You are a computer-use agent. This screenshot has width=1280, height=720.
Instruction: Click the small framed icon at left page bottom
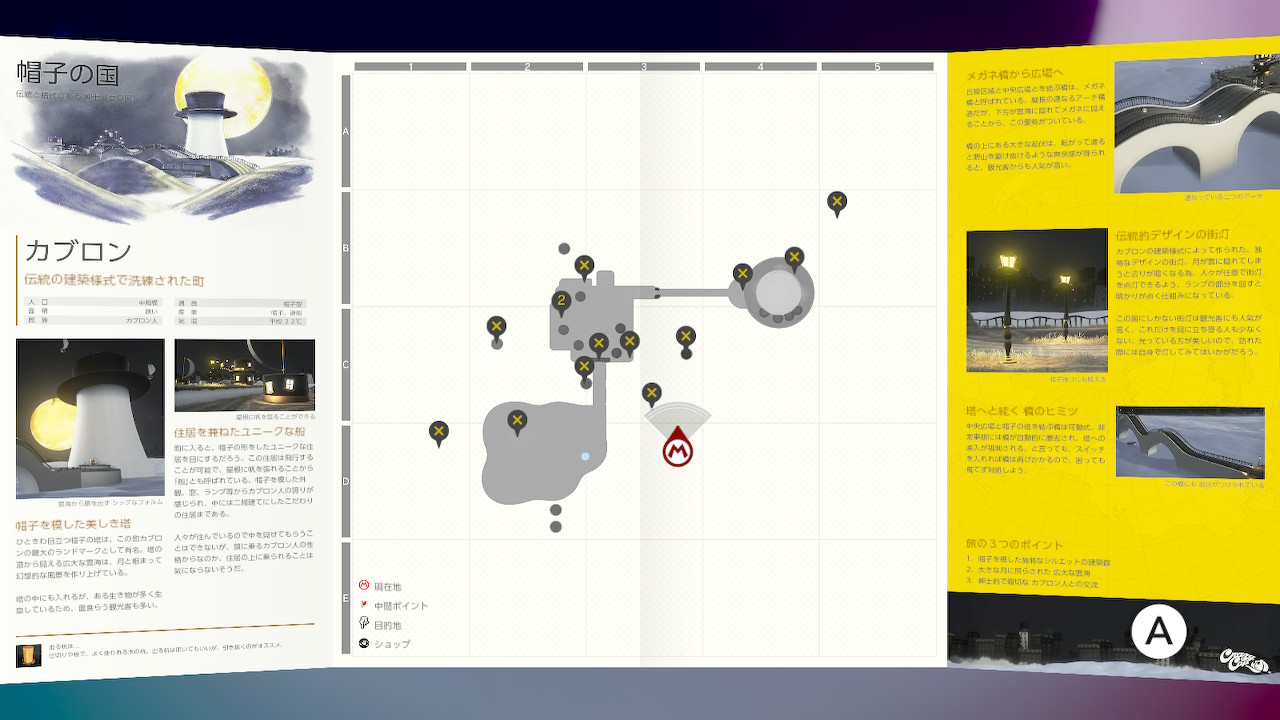(29, 655)
